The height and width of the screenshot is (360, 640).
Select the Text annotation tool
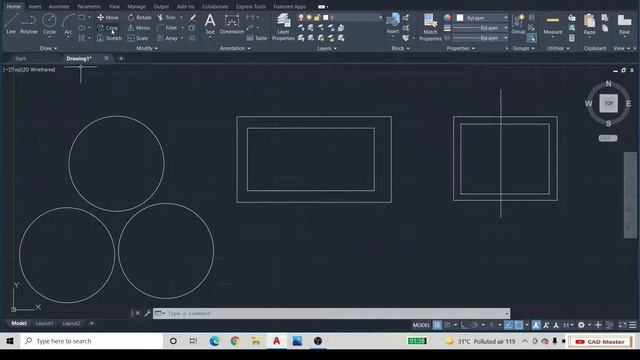click(210, 24)
